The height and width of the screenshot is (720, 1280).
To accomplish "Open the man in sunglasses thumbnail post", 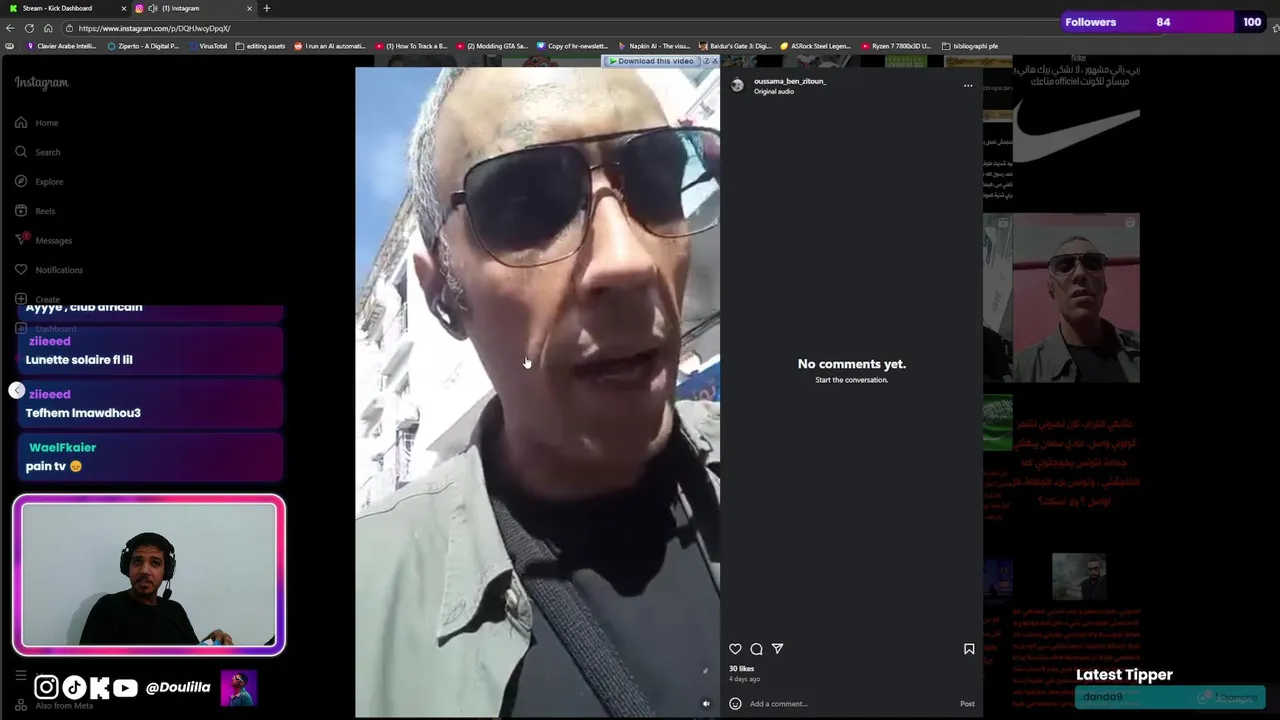I will (x=1076, y=298).
